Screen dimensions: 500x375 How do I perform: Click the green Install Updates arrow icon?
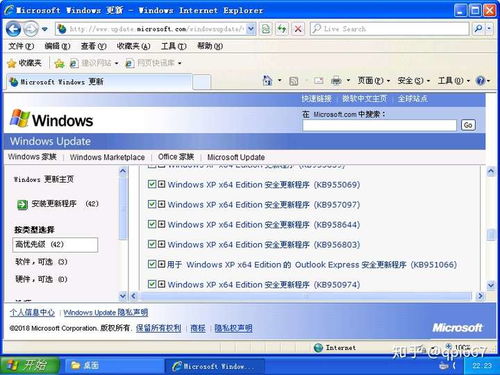point(22,204)
